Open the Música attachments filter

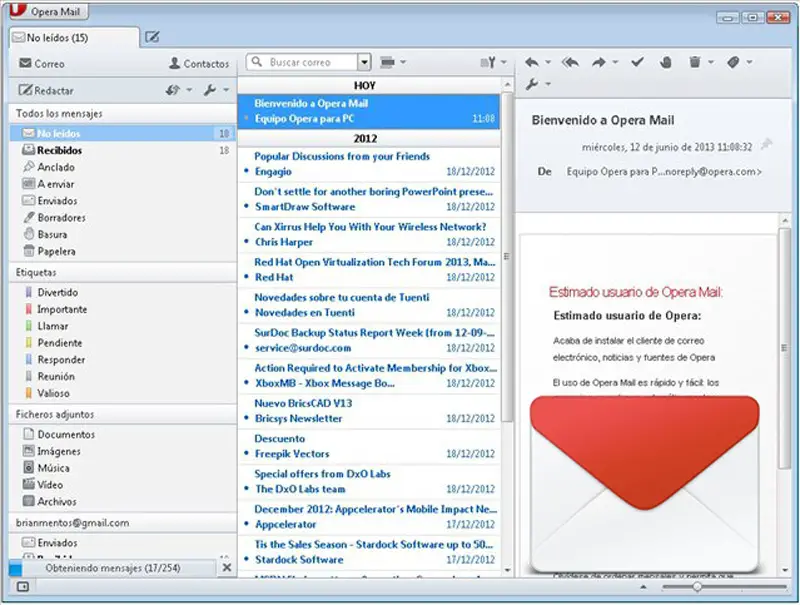coord(122,468)
